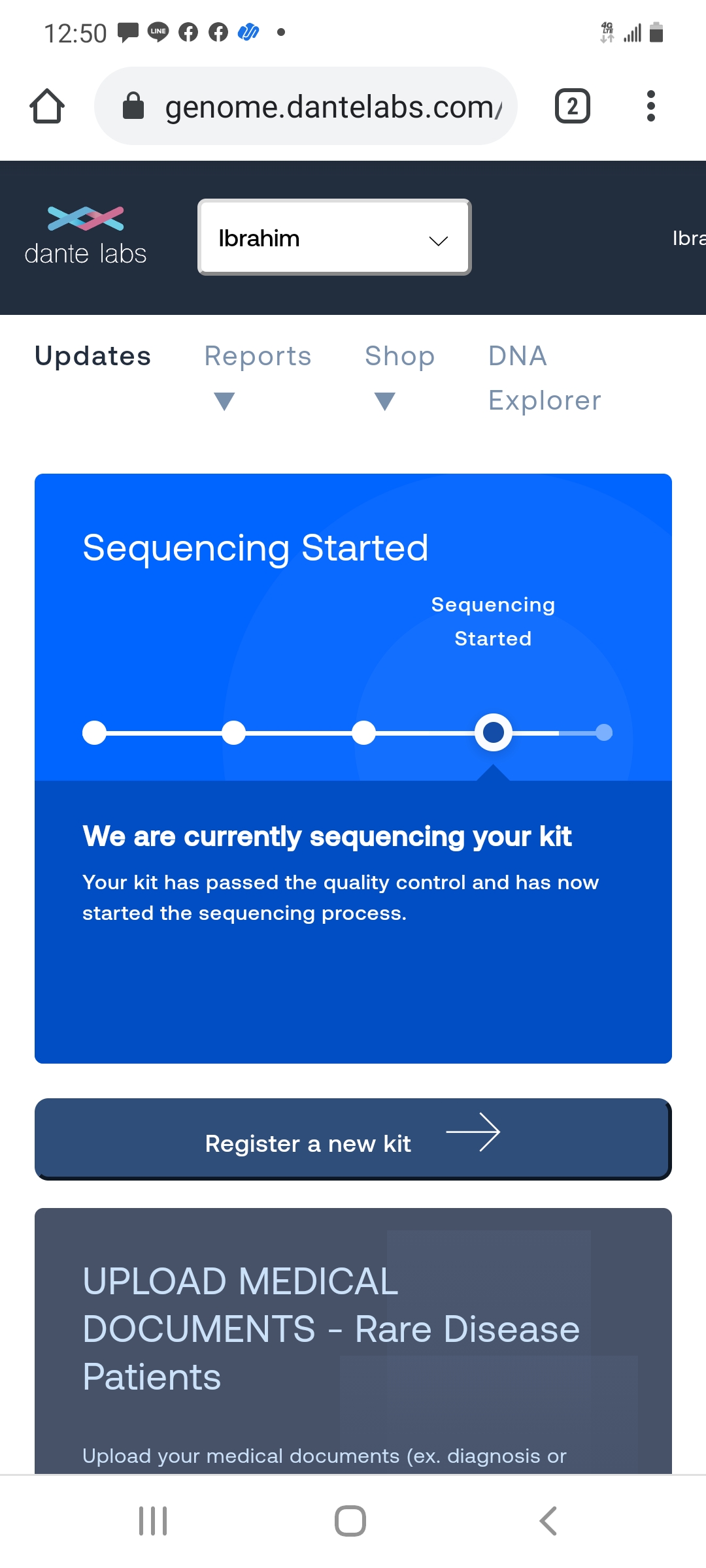The image size is (706, 1568).
Task: Open the DNA Explorer tab
Action: coord(544,378)
